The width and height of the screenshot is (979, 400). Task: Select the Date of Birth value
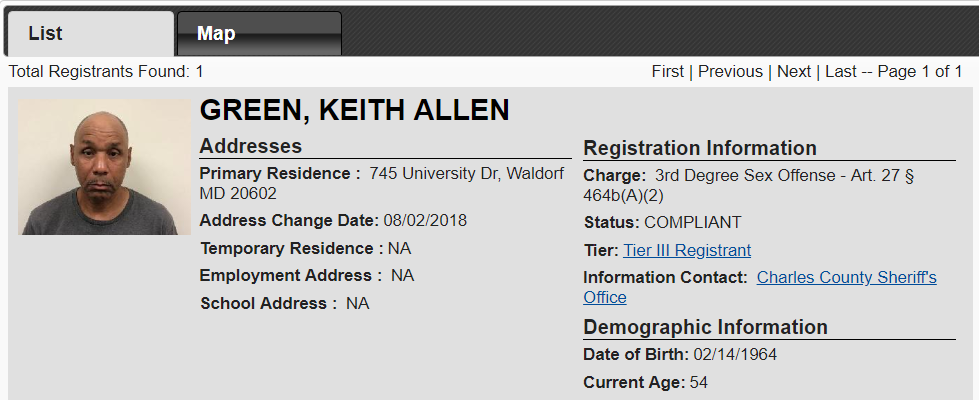735,355
